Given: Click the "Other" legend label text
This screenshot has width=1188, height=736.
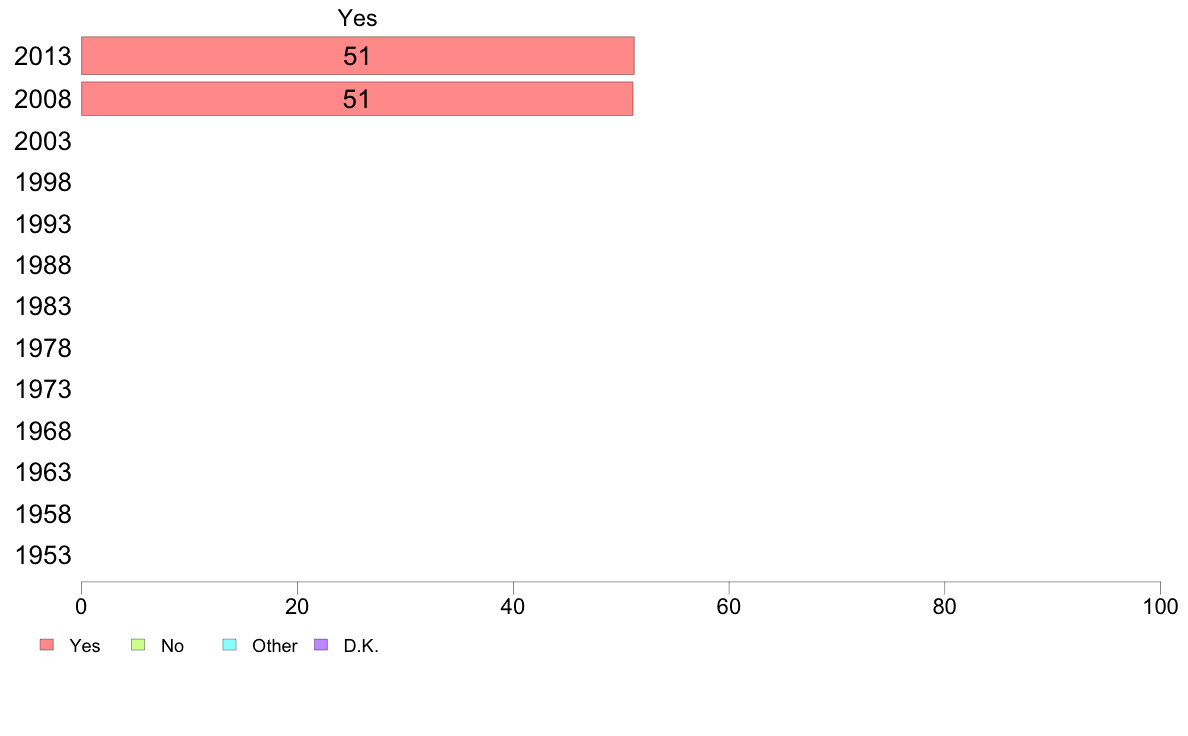Looking at the screenshot, I should pos(274,646).
